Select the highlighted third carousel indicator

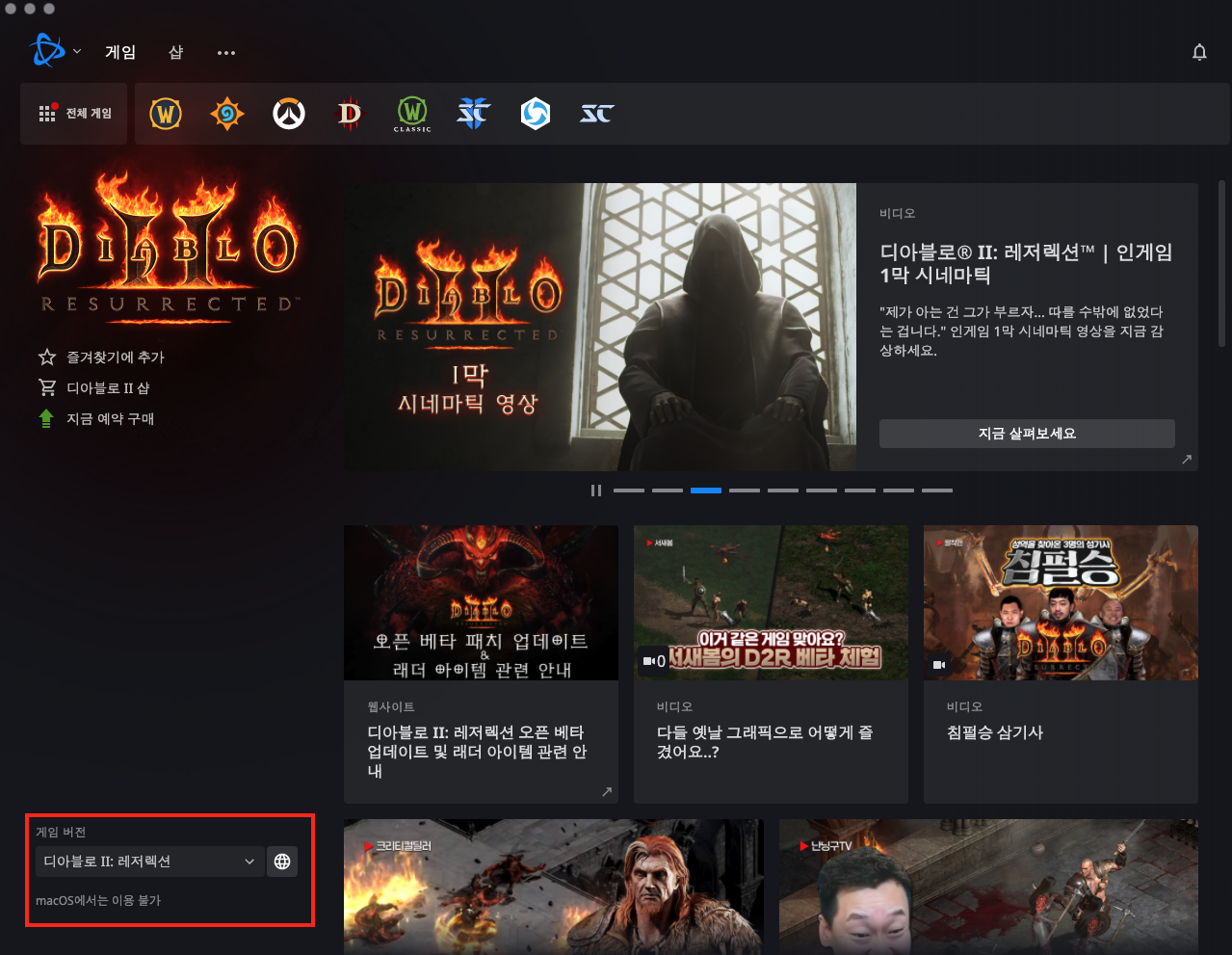tap(706, 491)
